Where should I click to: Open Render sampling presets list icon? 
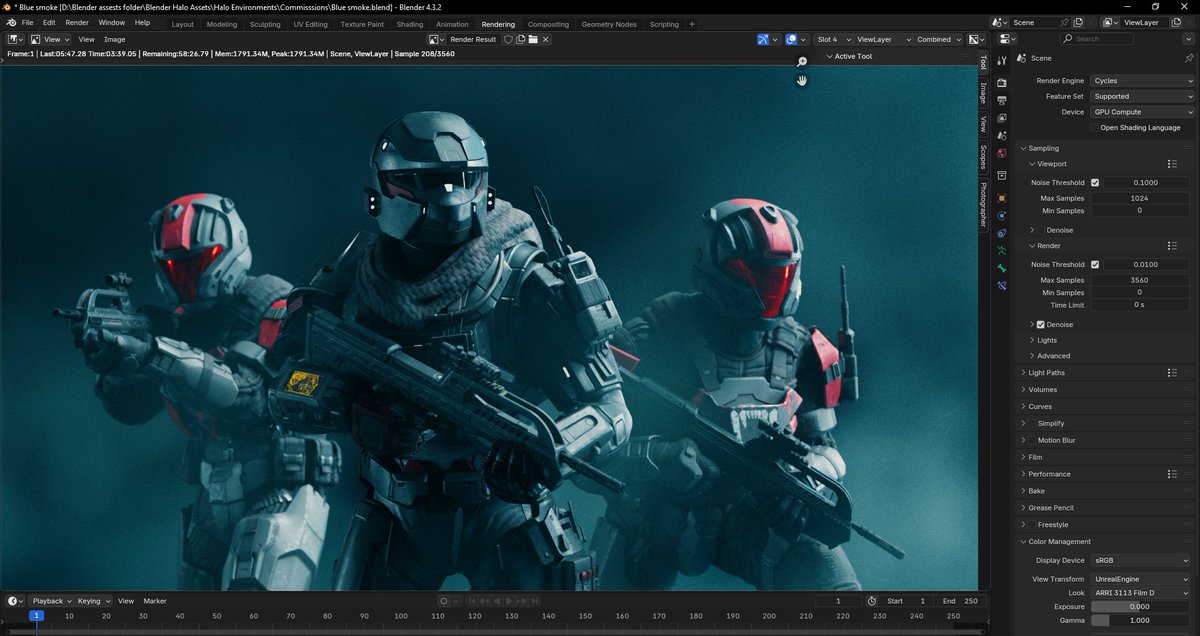(x=1172, y=246)
